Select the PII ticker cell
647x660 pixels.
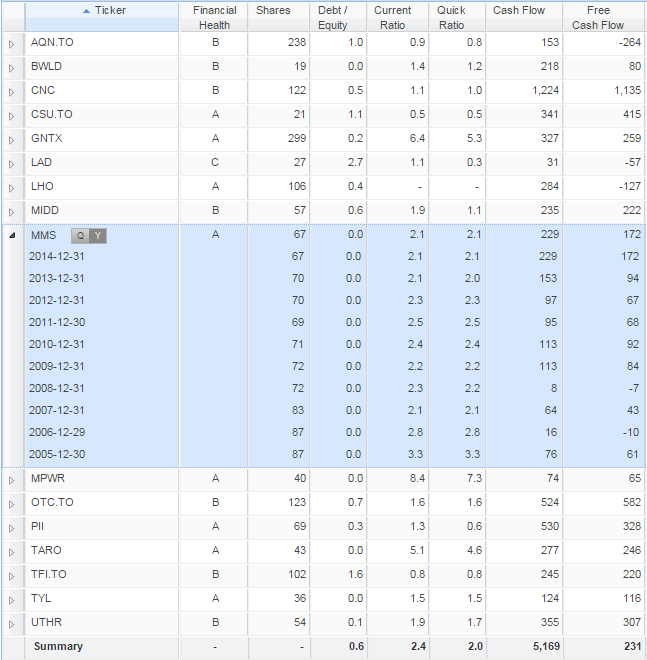(x=102, y=527)
